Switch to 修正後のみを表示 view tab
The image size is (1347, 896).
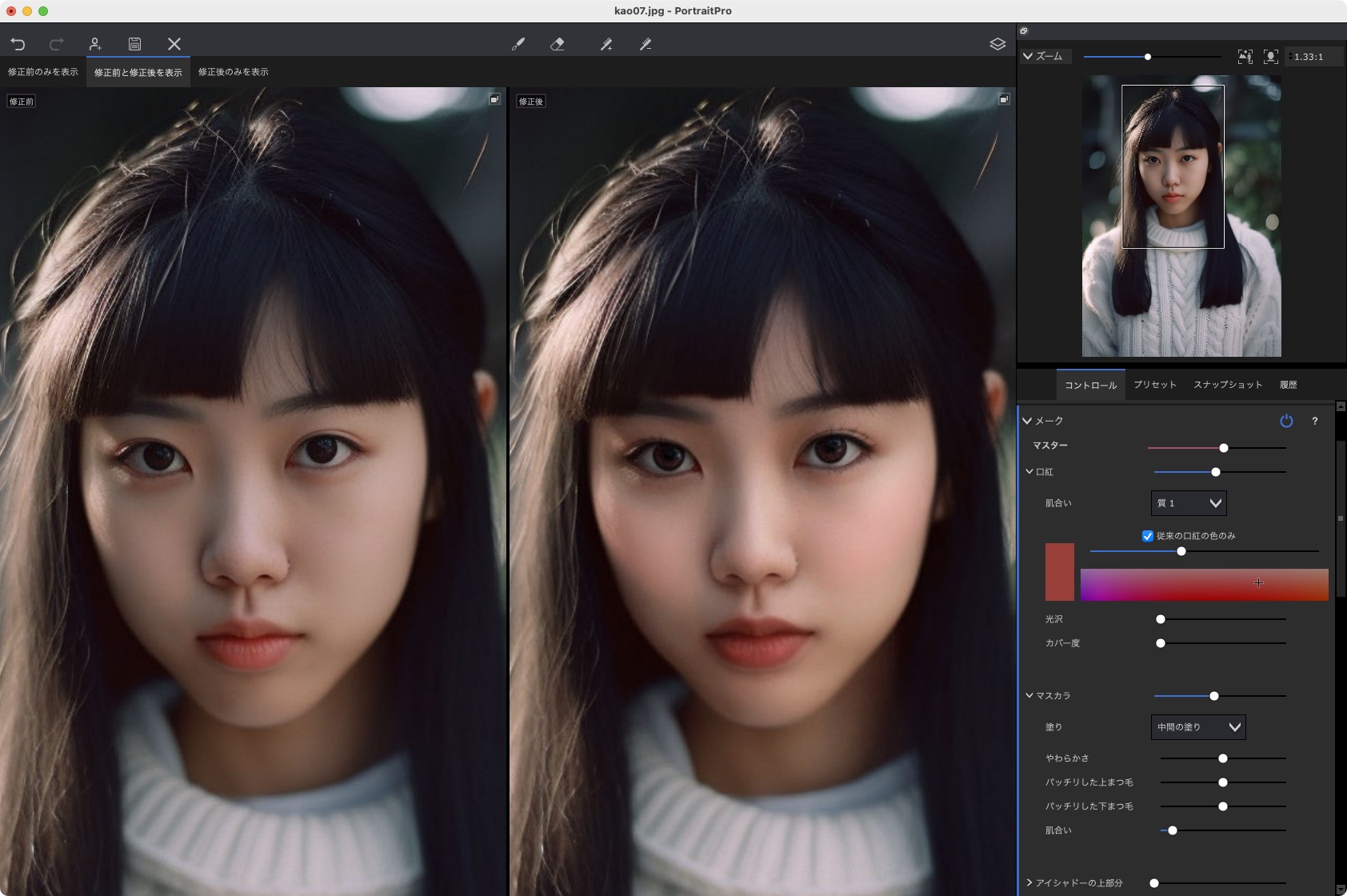pyautogui.click(x=234, y=72)
